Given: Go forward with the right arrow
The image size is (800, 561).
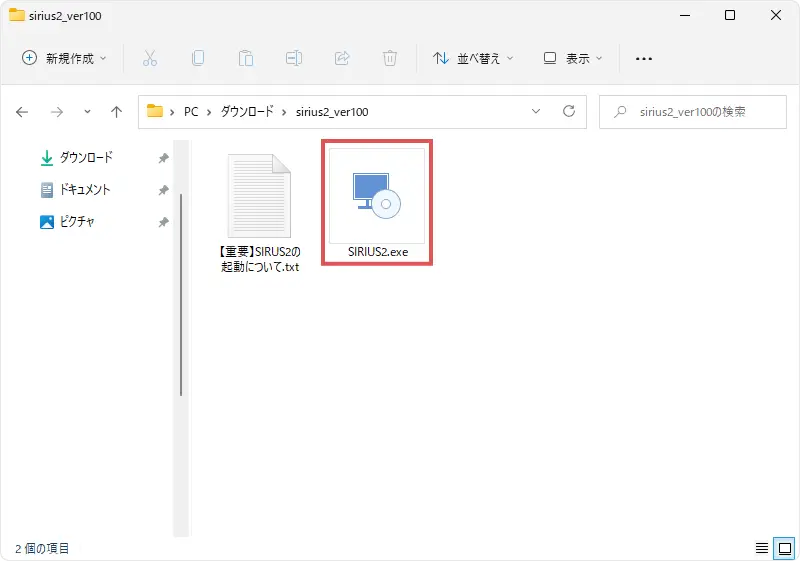Looking at the screenshot, I should coord(57,112).
